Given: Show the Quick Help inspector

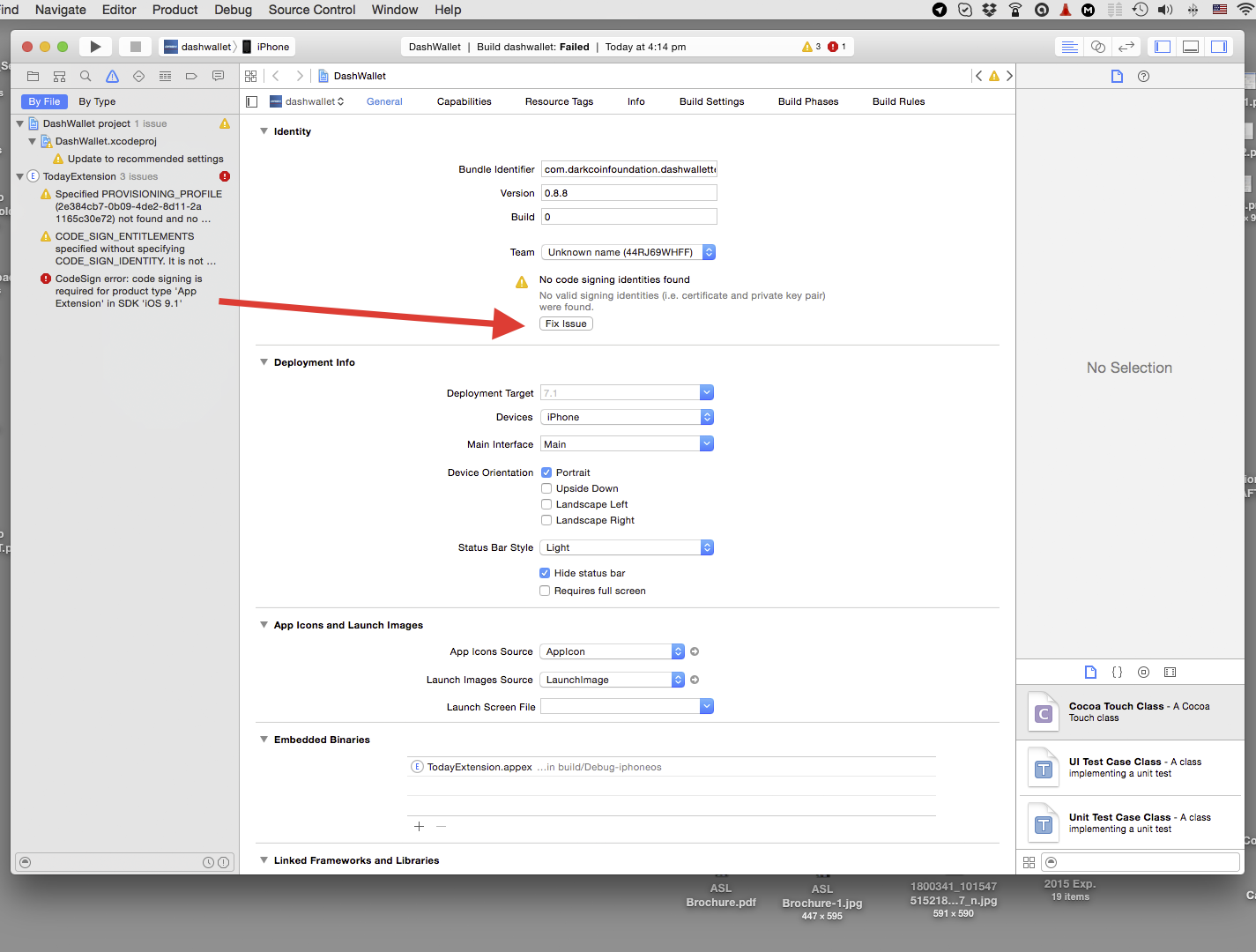Looking at the screenshot, I should click(1144, 77).
